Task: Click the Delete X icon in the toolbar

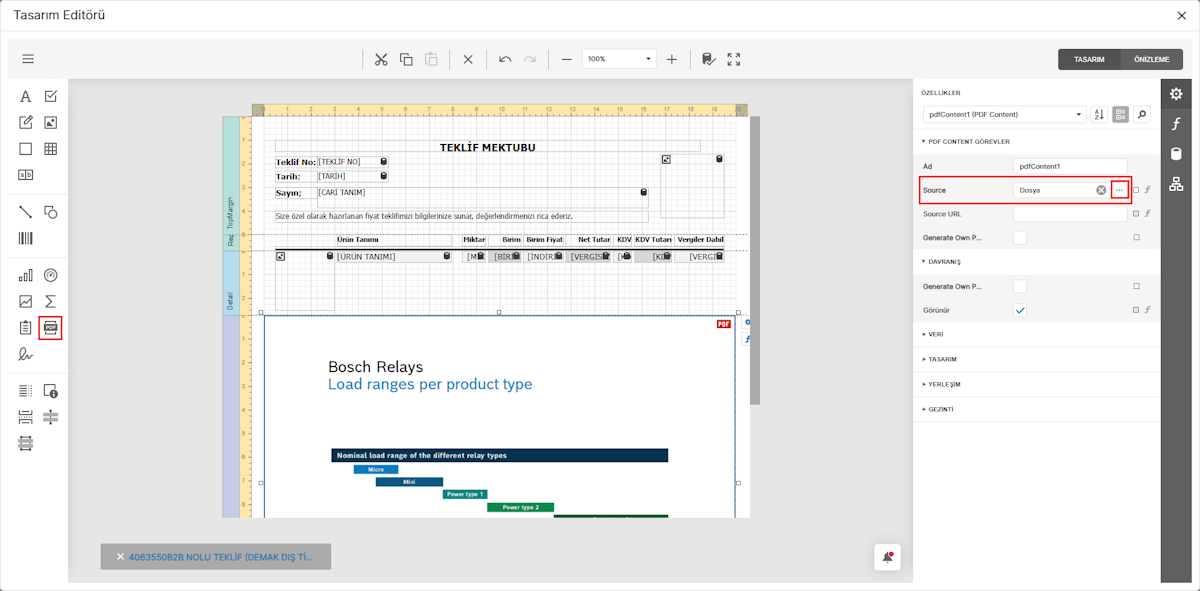Action: tap(468, 59)
